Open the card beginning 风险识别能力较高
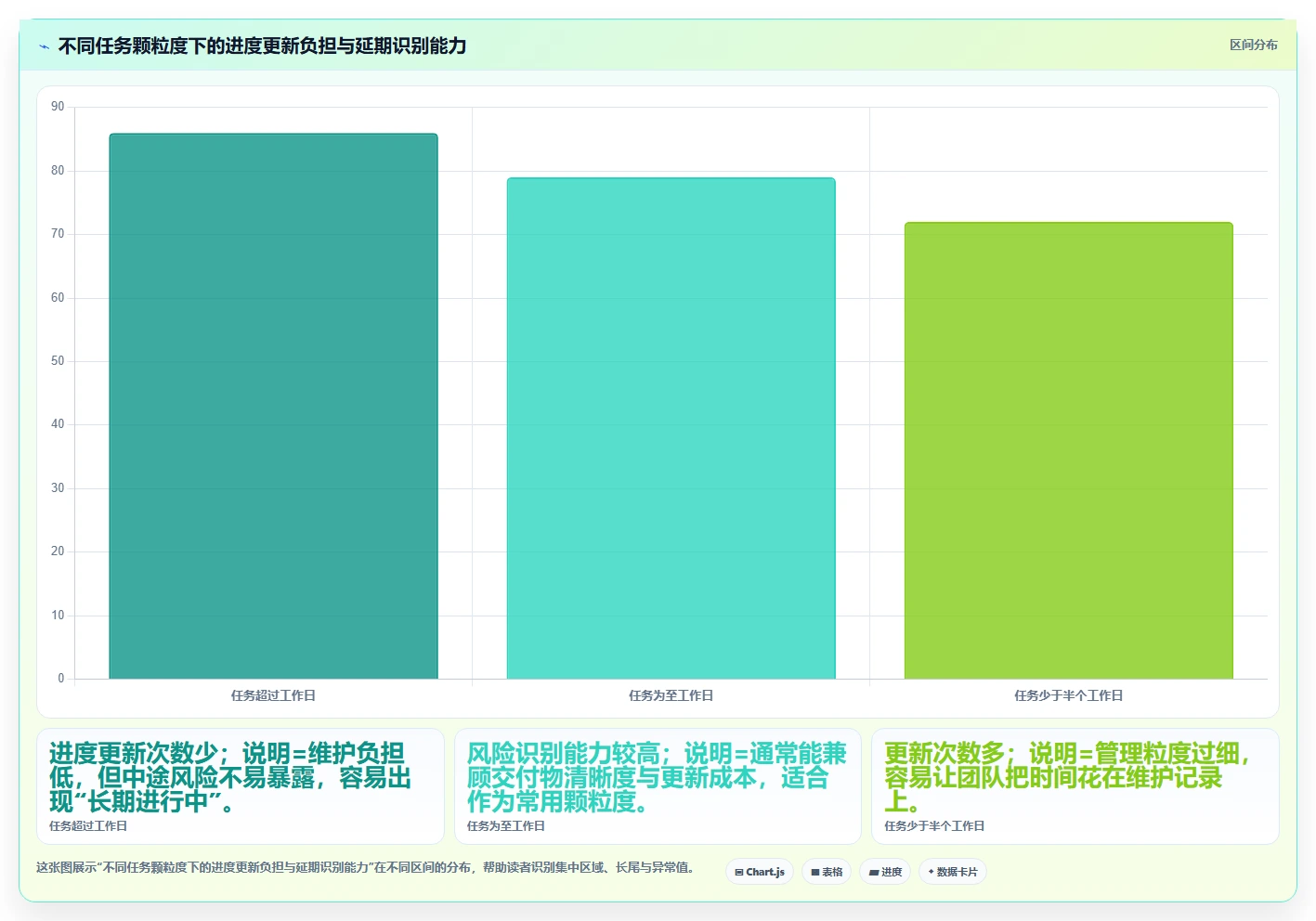 click(x=658, y=786)
